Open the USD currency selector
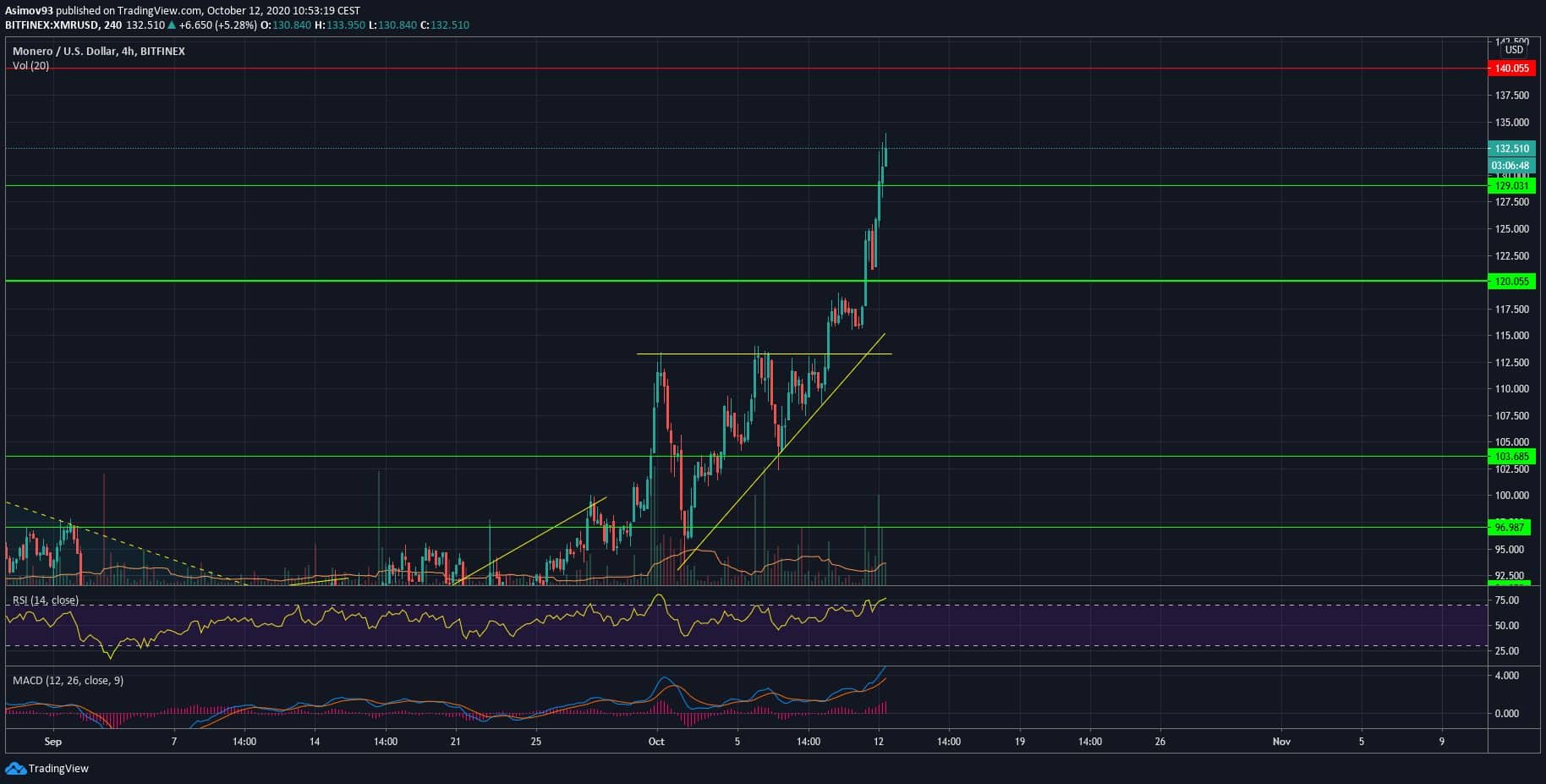1546x784 pixels. tap(1514, 50)
